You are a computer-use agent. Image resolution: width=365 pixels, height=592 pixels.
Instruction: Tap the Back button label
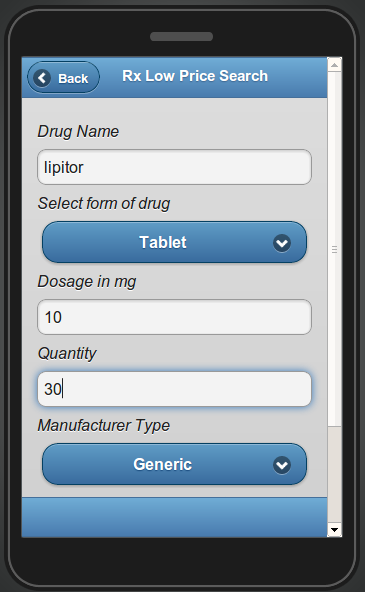coord(73,79)
